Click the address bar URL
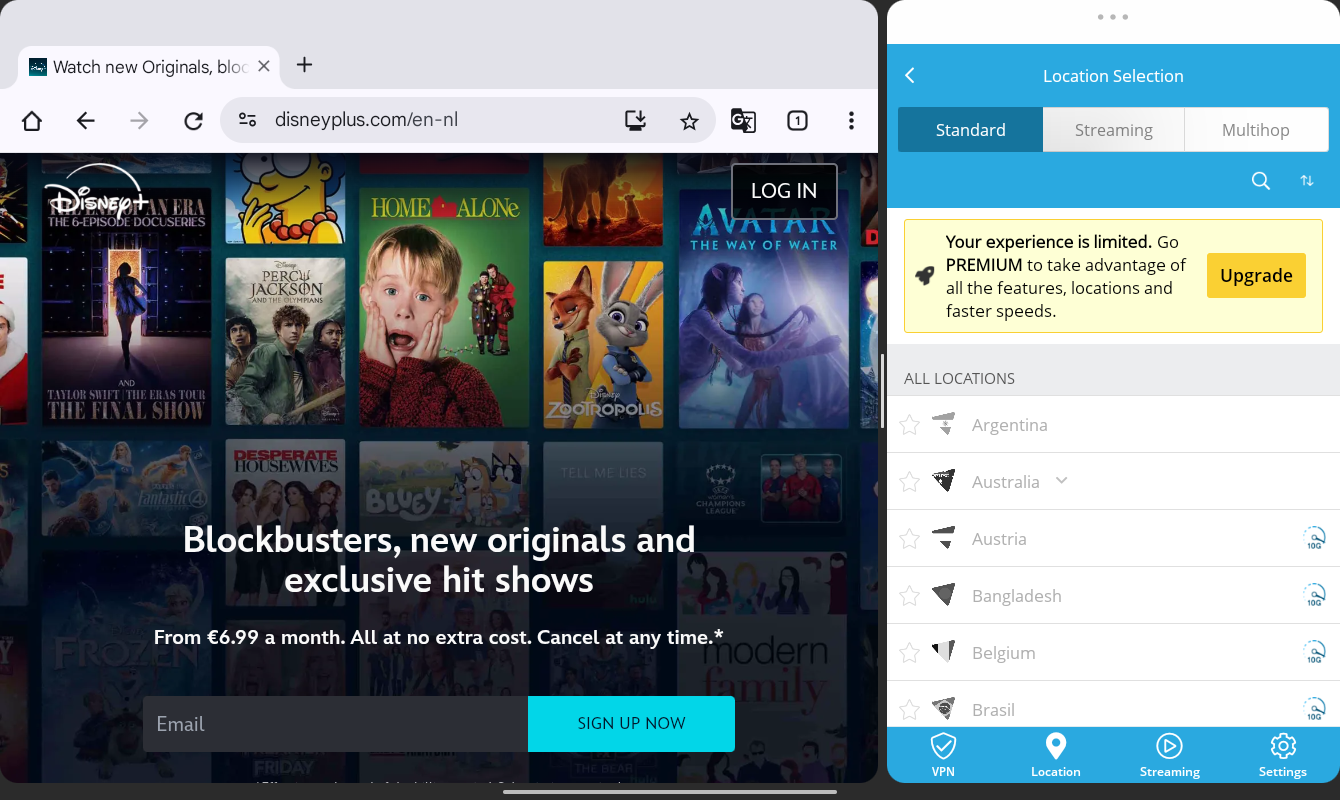Screen dimensions: 1340x800 (366, 121)
